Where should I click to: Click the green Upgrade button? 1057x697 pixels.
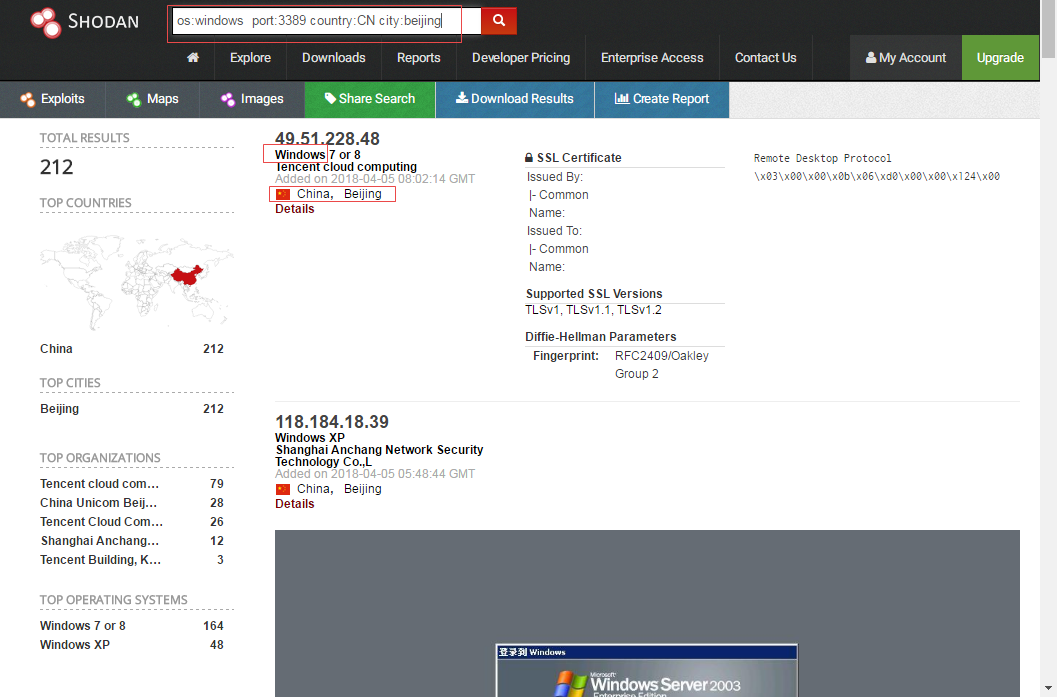click(x=1000, y=58)
